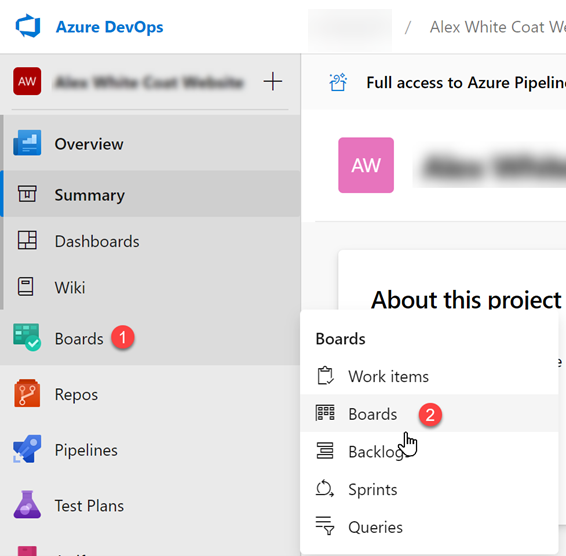Click the blurred project name in sidebar
This screenshot has width=566, height=556.
[149, 82]
